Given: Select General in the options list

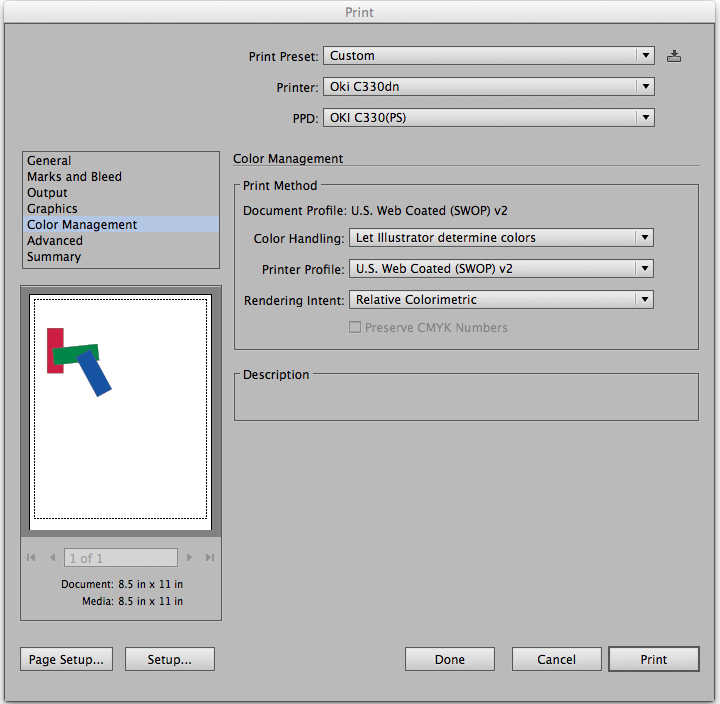Looking at the screenshot, I should (121, 161).
